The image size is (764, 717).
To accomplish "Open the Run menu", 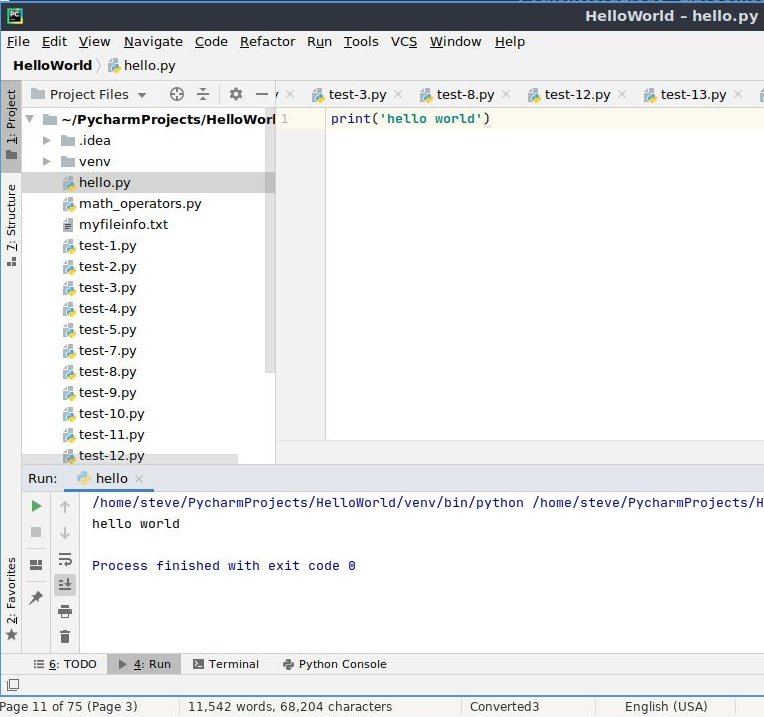I will (319, 42).
